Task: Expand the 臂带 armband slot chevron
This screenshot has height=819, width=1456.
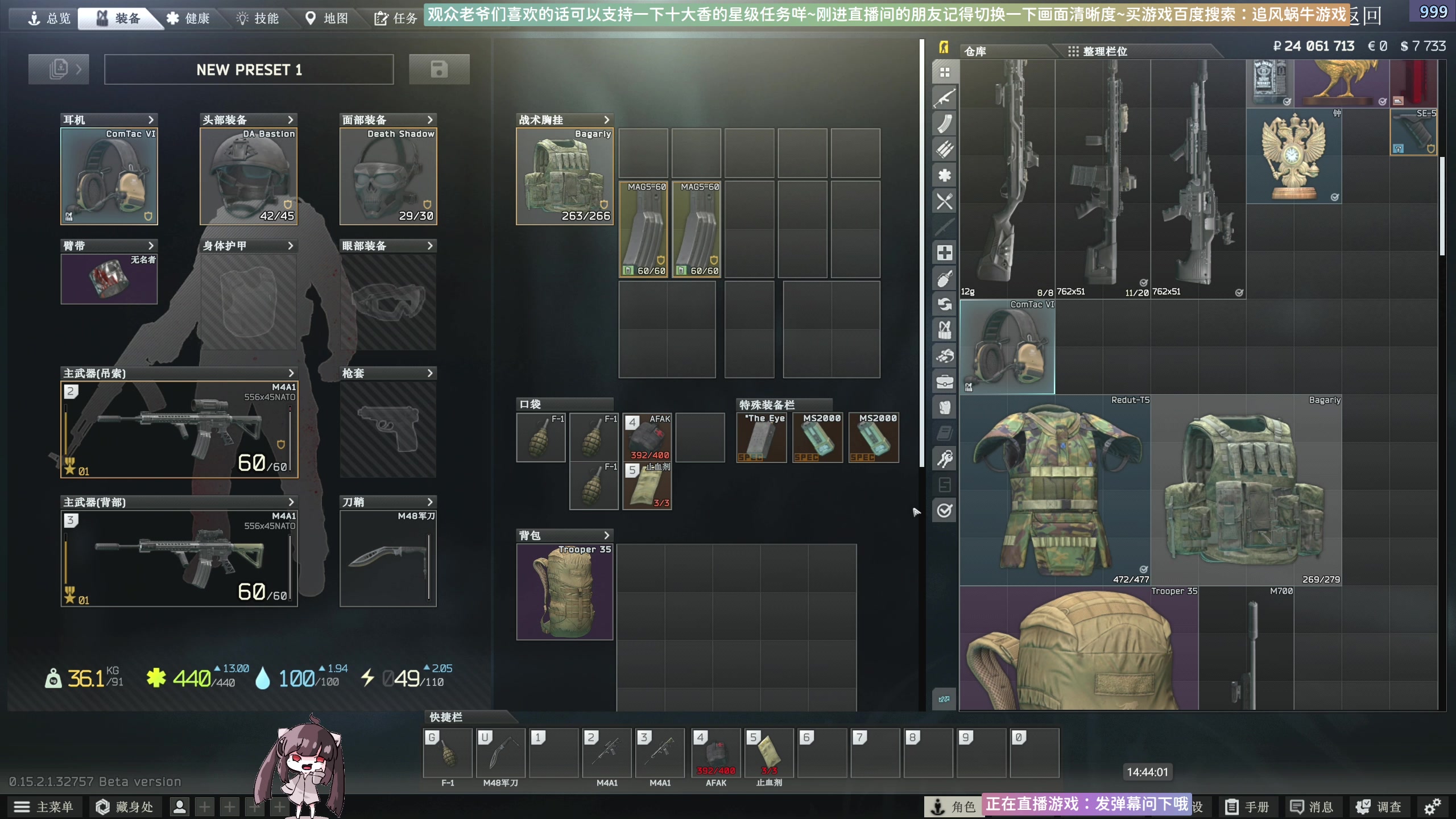Action: pyautogui.click(x=151, y=246)
